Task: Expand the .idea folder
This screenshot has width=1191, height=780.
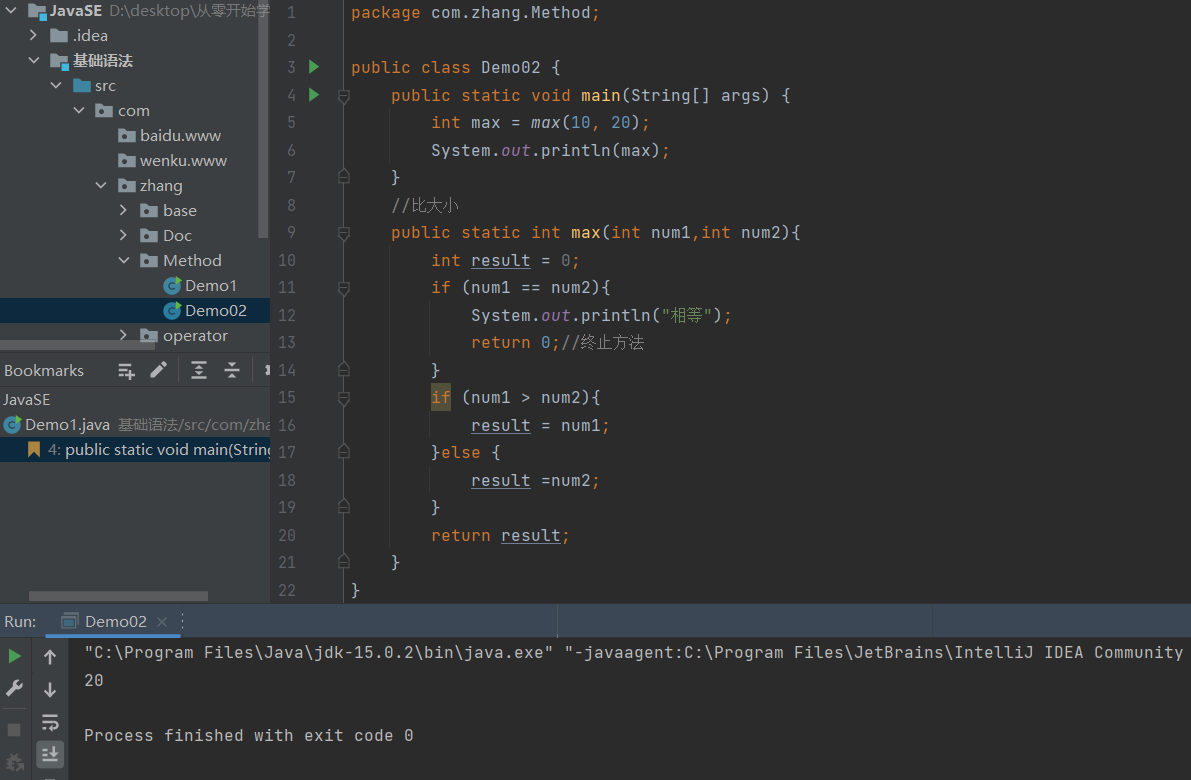Action: tap(33, 35)
